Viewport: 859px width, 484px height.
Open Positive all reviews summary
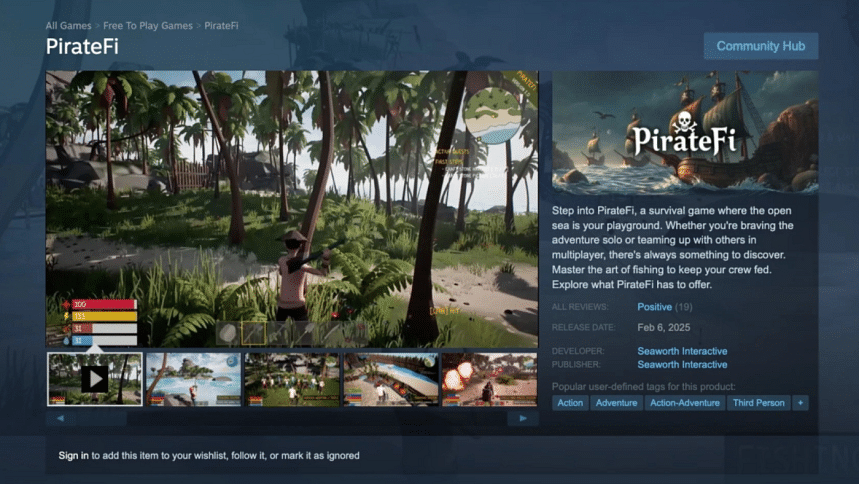click(654, 307)
